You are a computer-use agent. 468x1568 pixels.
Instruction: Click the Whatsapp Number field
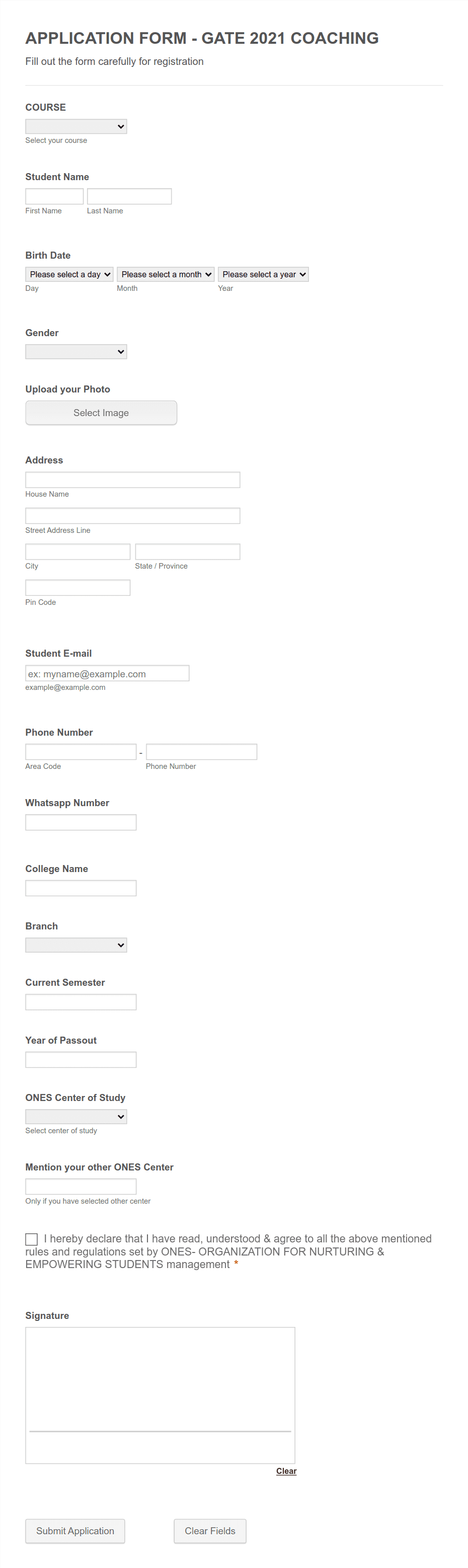[x=81, y=822]
